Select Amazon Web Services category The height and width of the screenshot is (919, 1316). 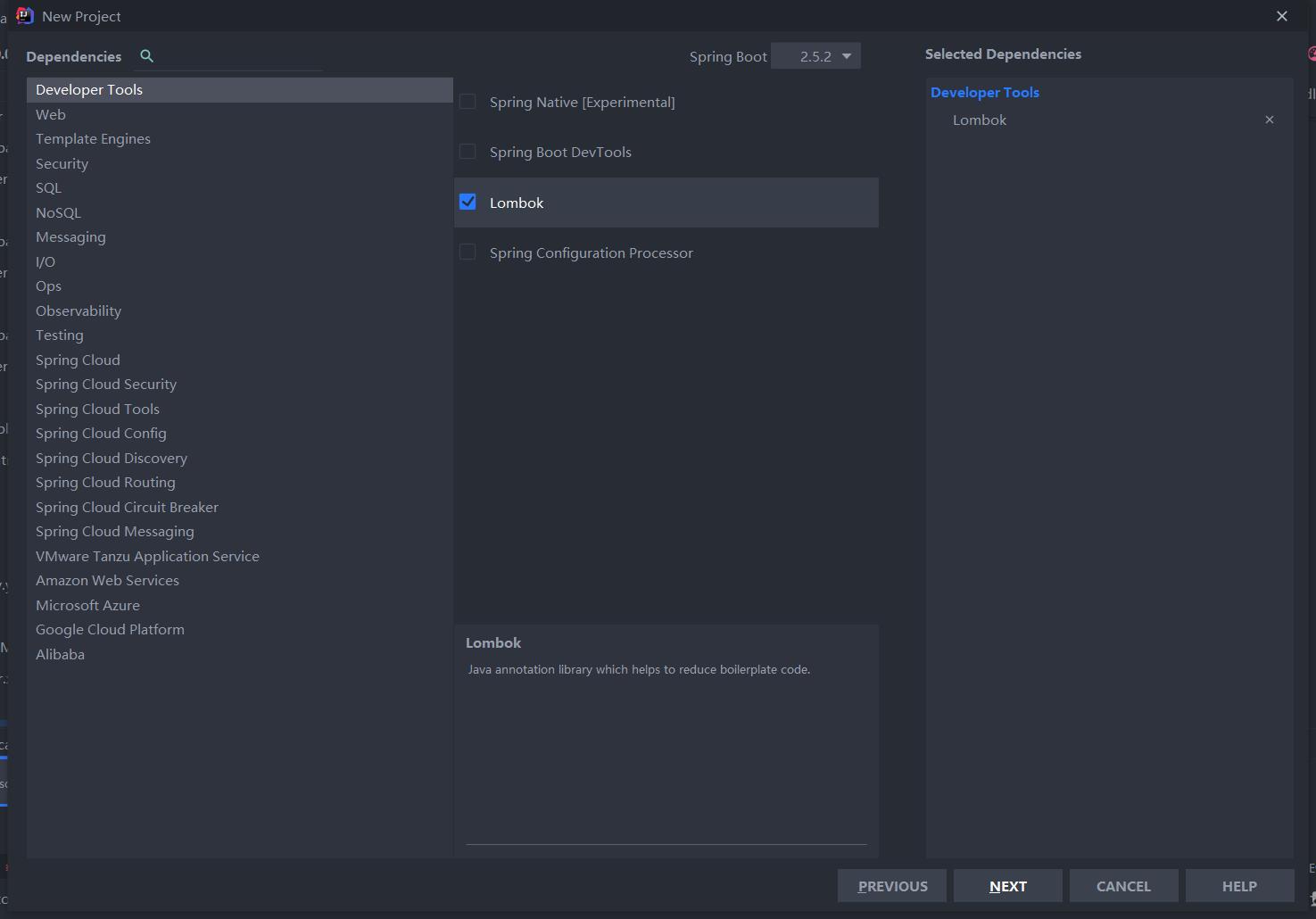click(x=240, y=580)
